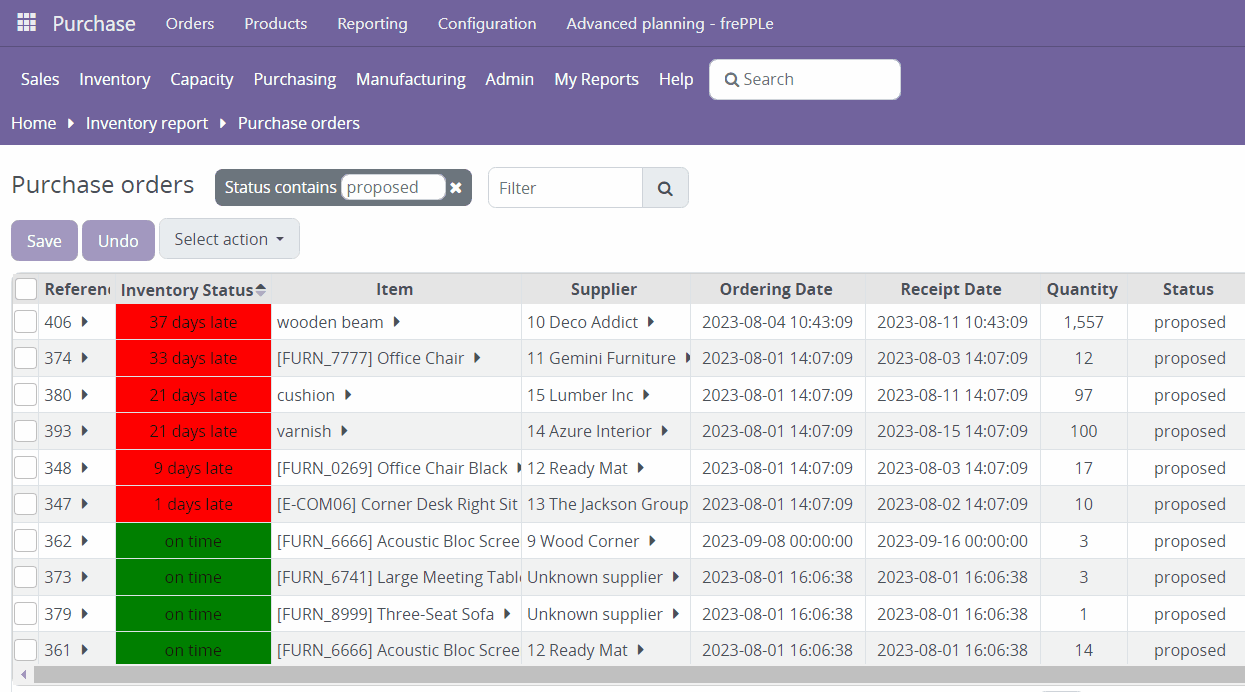The image size is (1245, 692).
Task: Switch to the Manufacturing tab
Action: point(410,79)
